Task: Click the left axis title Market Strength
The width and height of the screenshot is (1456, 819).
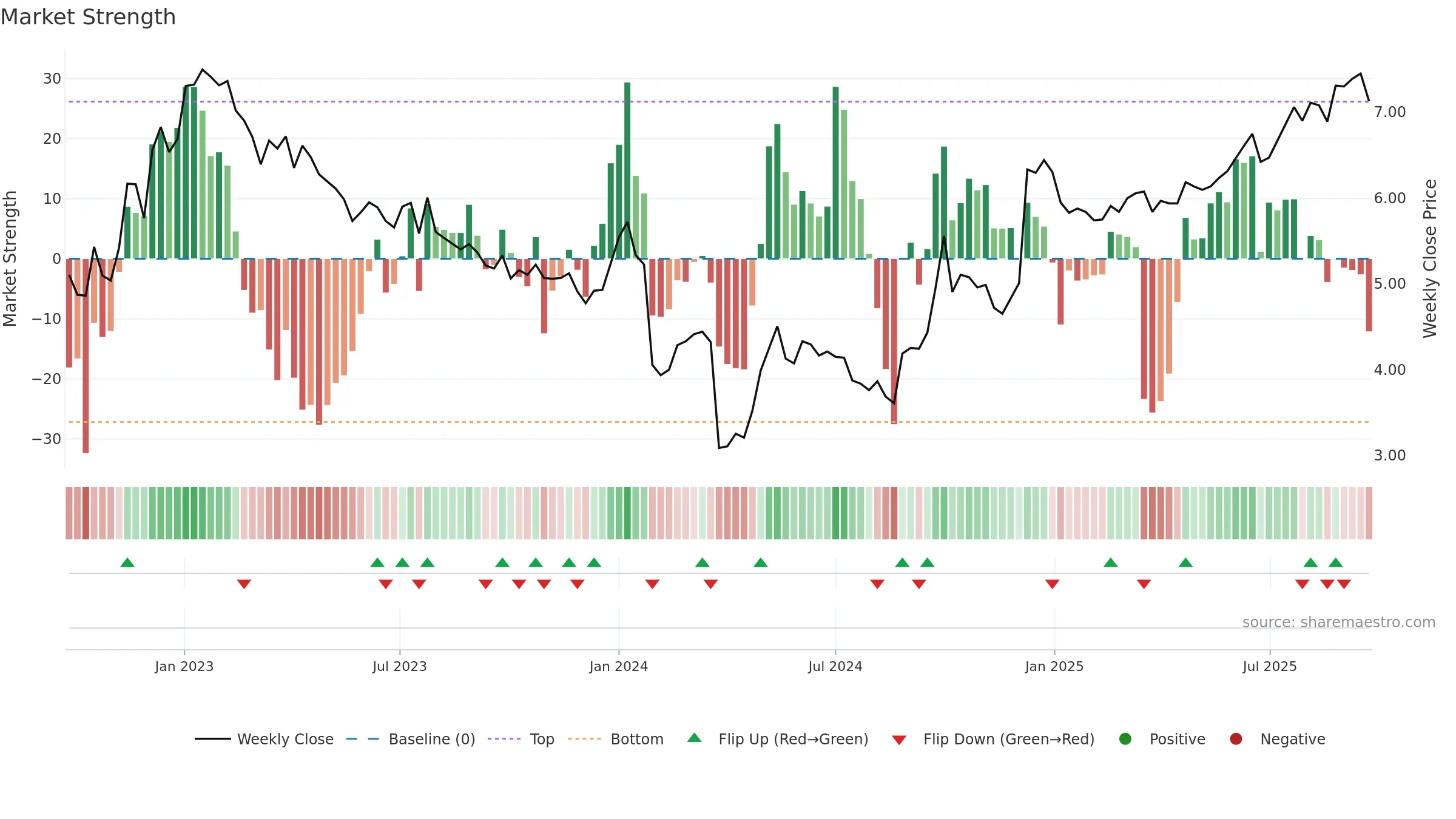Action: pyautogui.click(x=10, y=258)
